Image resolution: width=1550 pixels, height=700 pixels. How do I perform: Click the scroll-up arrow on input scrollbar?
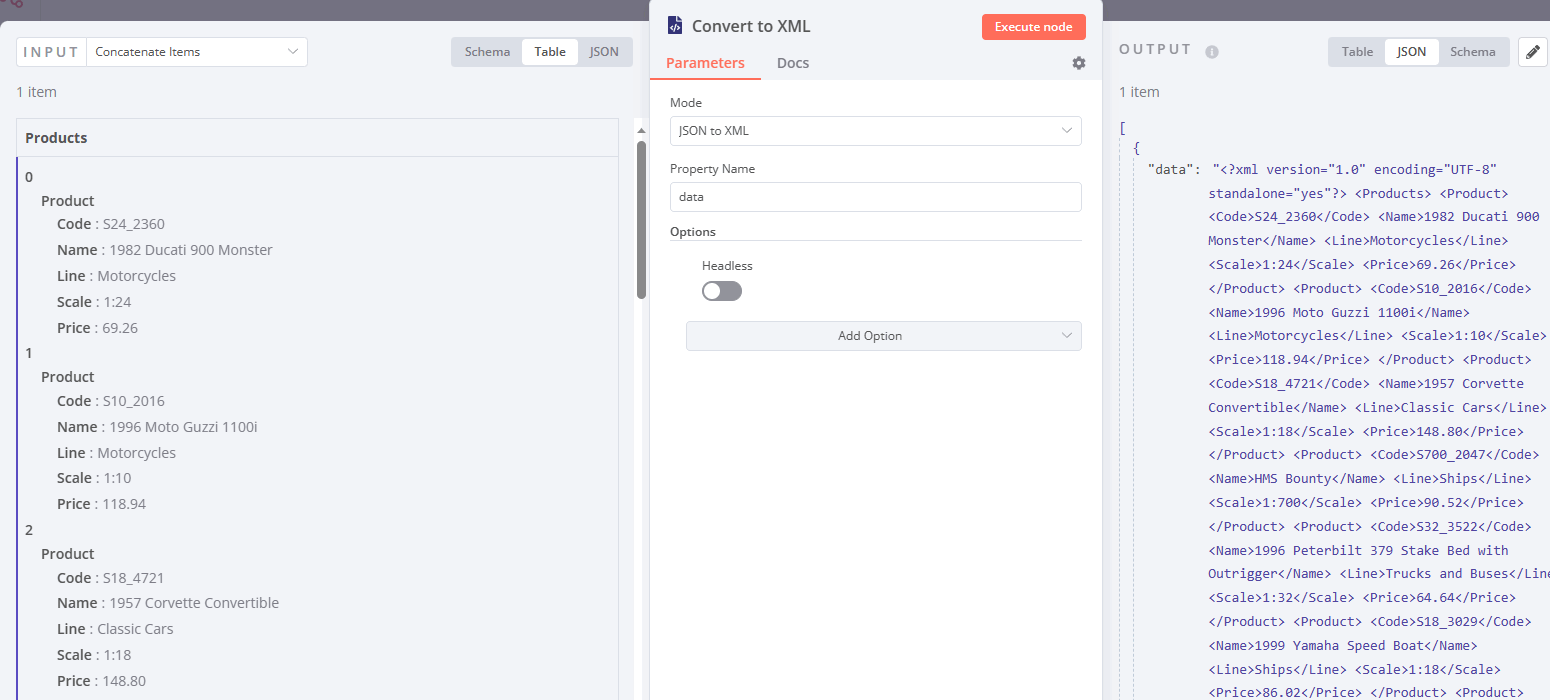640,128
